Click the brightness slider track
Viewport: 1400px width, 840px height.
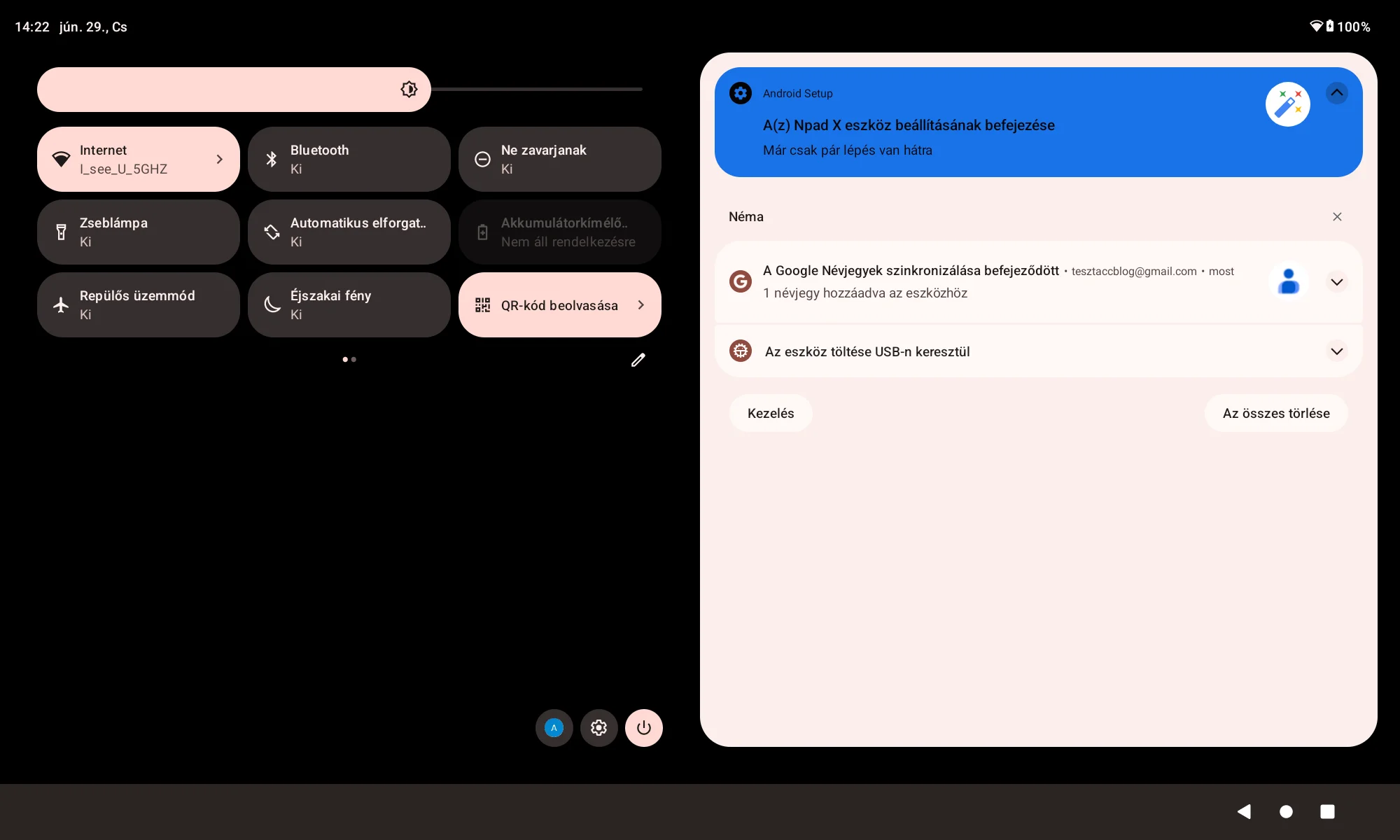(x=535, y=90)
